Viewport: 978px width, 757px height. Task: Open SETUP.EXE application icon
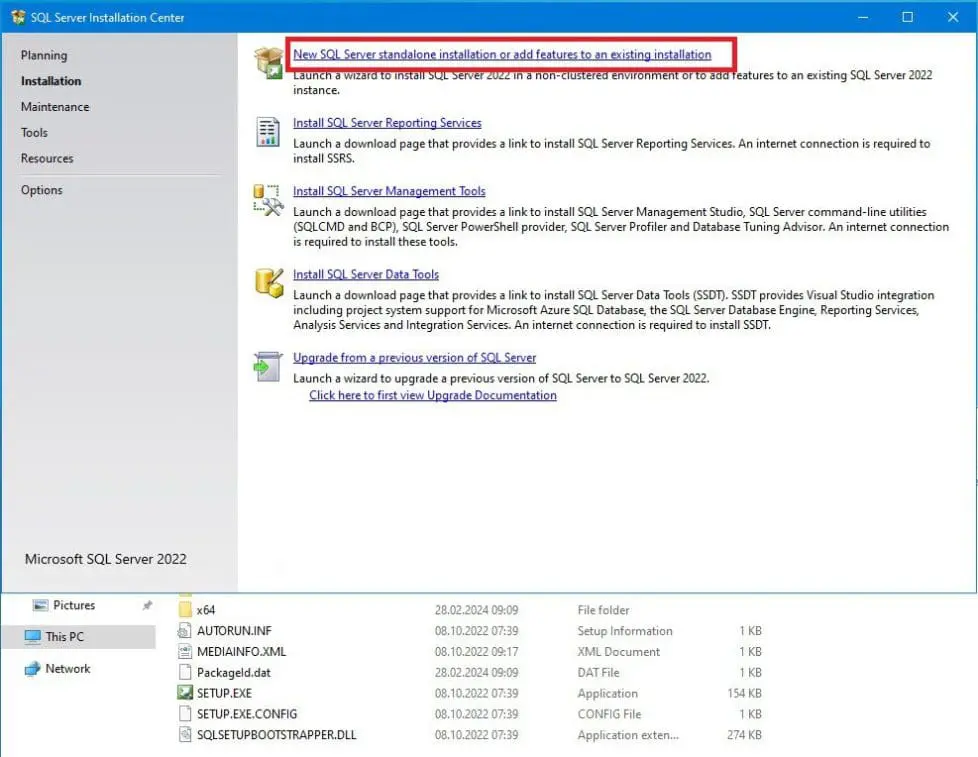pyautogui.click(x=185, y=693)
